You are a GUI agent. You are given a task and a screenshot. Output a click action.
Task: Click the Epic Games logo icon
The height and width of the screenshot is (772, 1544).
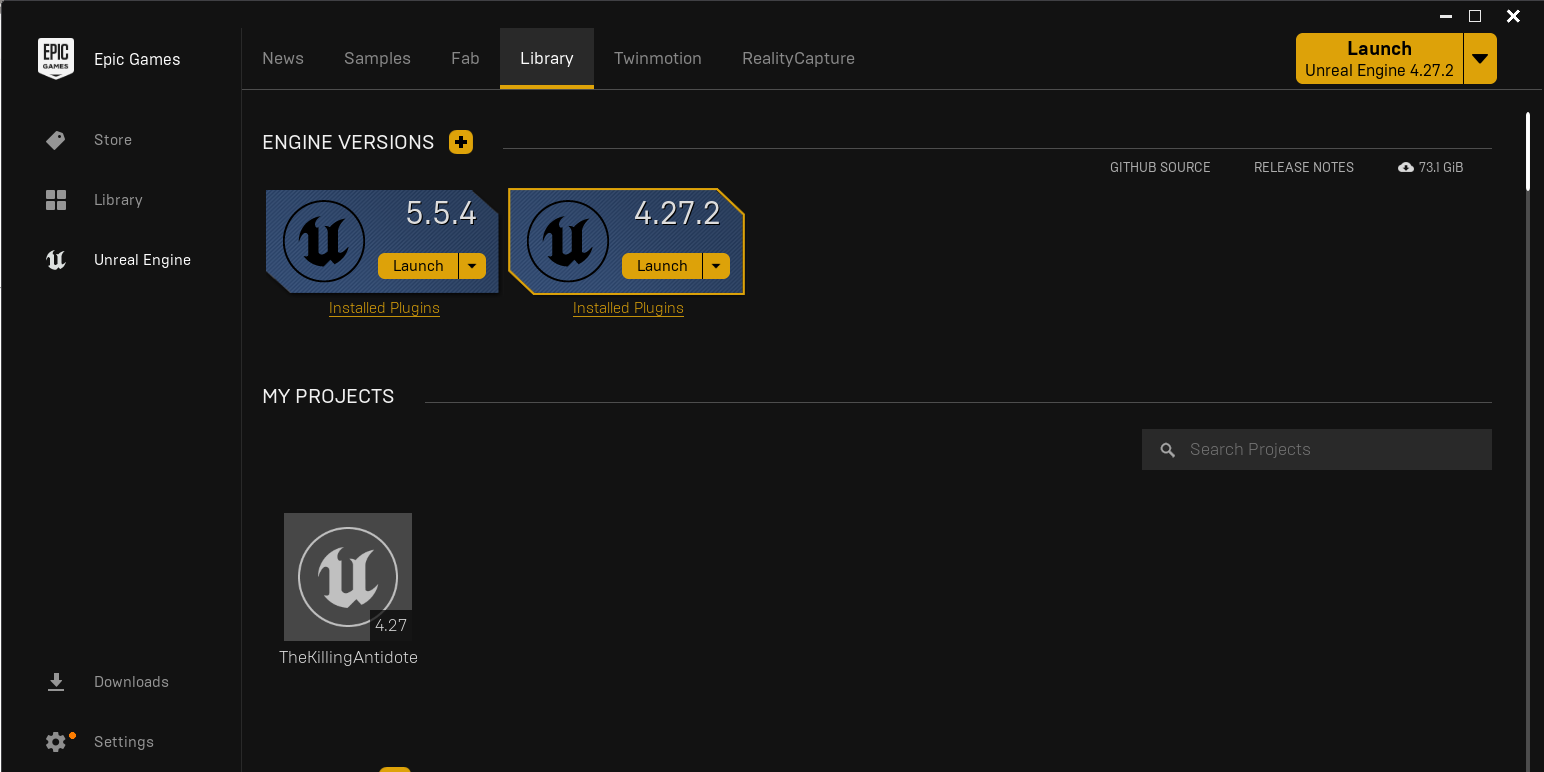pos(56,59)
